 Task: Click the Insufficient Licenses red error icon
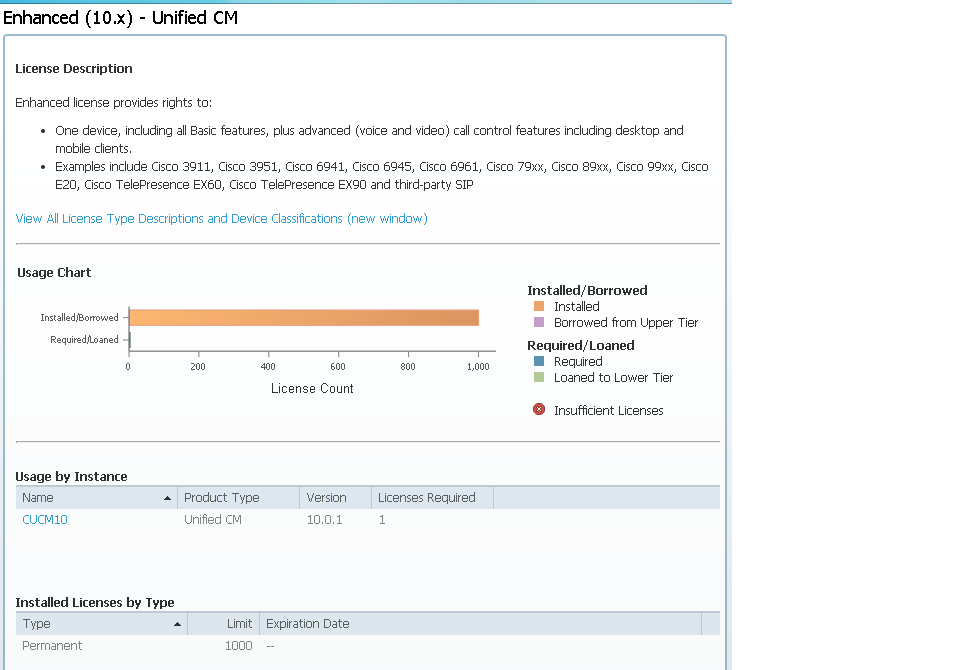coord(538,409)
